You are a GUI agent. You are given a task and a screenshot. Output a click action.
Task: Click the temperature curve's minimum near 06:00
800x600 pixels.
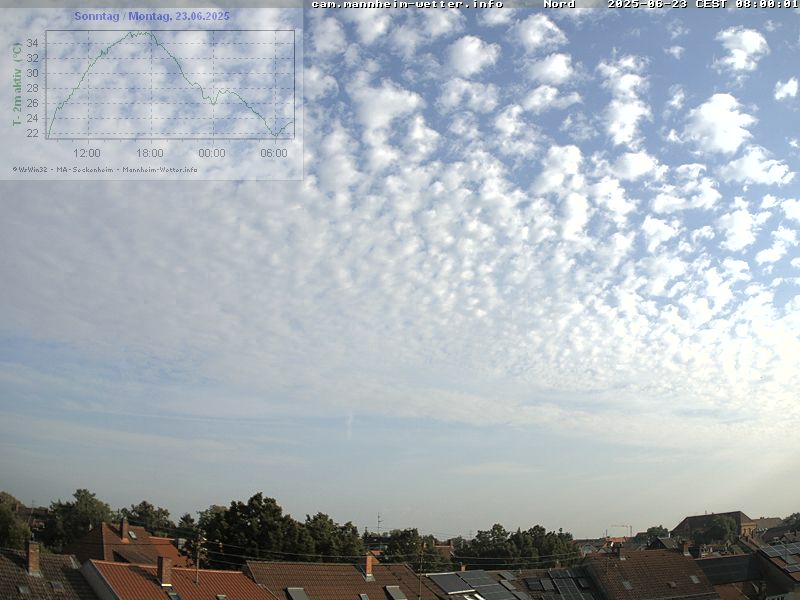coord(276,134)
